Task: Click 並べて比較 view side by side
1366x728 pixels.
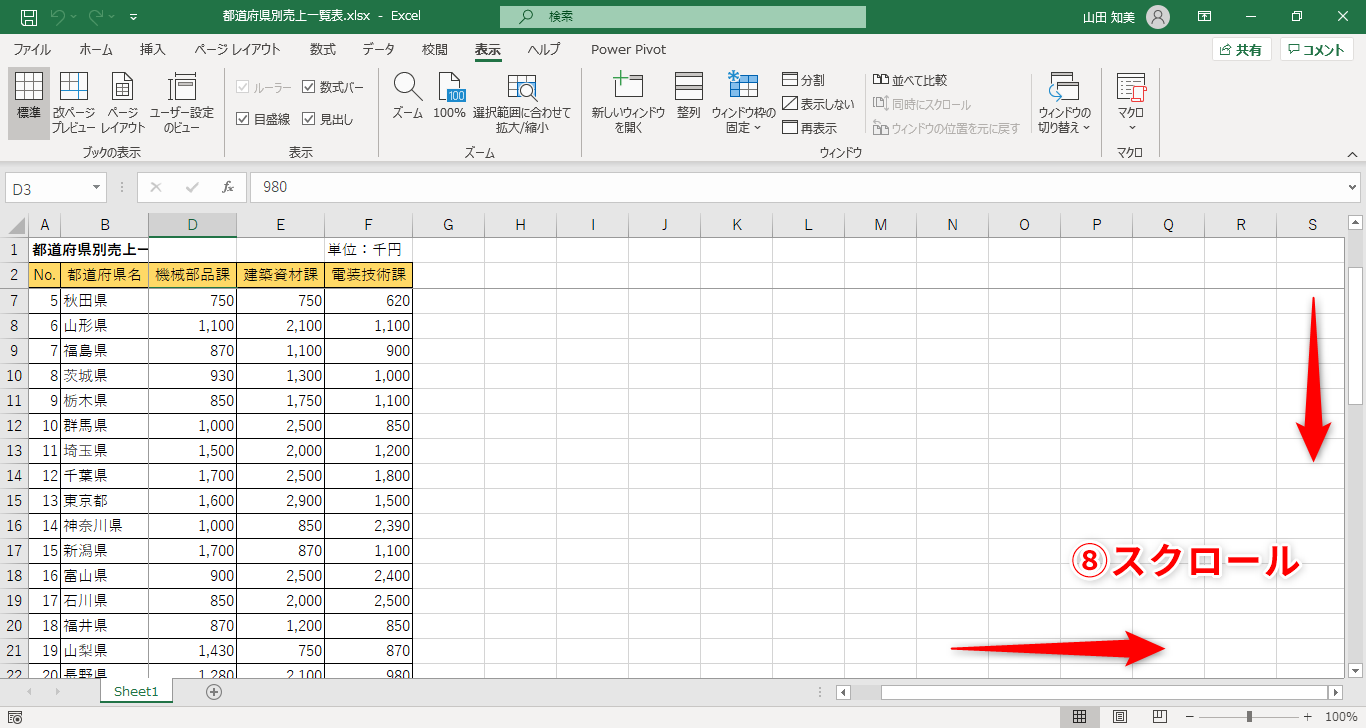Action: (910, 80)
